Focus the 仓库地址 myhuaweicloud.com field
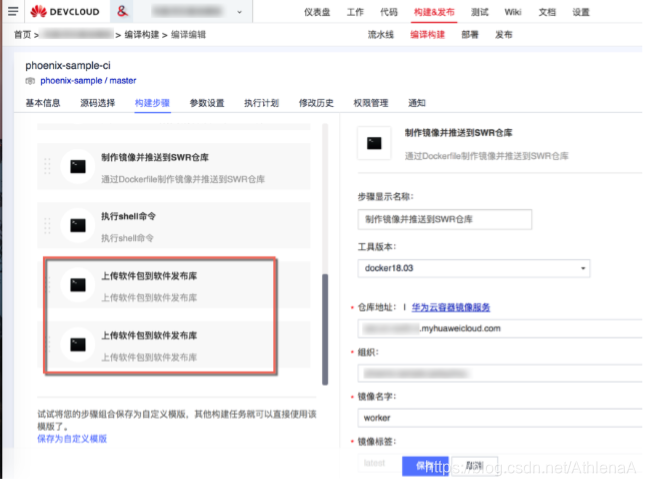646x486 pixels. 500,328
